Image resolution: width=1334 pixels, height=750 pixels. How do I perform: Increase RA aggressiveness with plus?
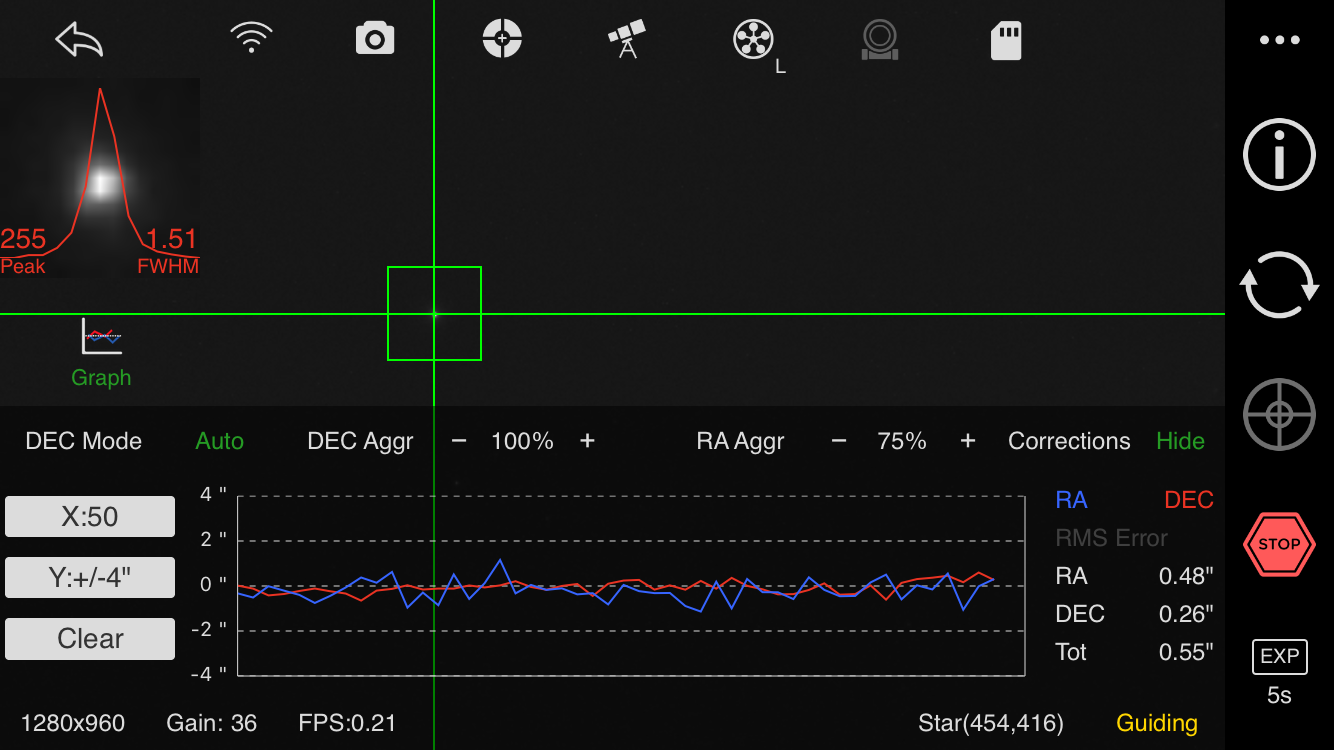[x=967, y=441]
